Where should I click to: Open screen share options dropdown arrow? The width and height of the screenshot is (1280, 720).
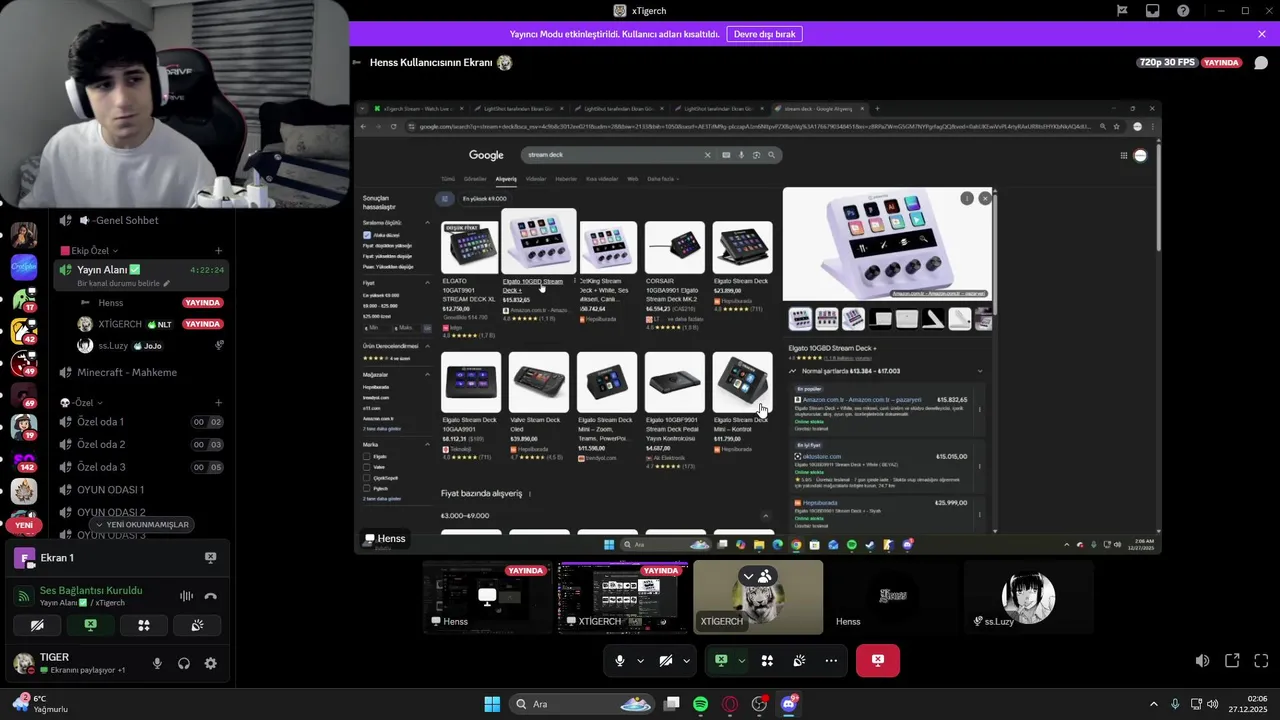[741, 661]
